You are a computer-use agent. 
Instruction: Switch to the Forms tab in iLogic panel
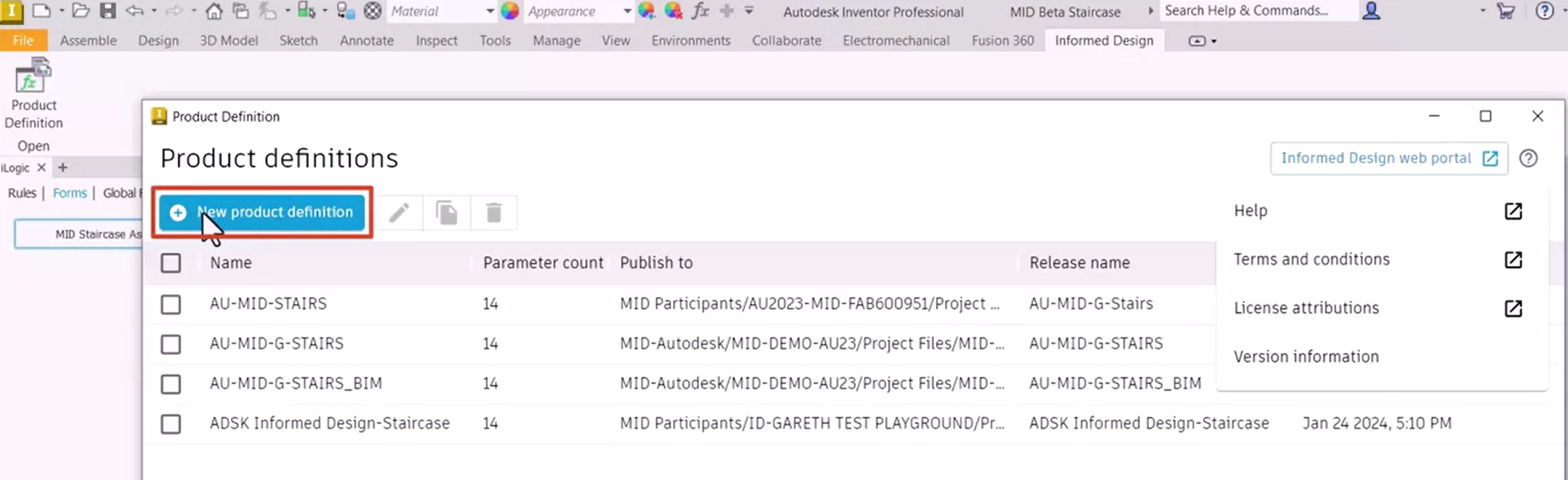point(70,193)
